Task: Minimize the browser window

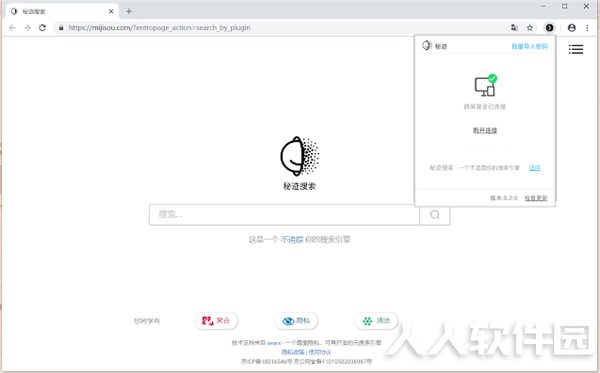Action: [543, 7]
